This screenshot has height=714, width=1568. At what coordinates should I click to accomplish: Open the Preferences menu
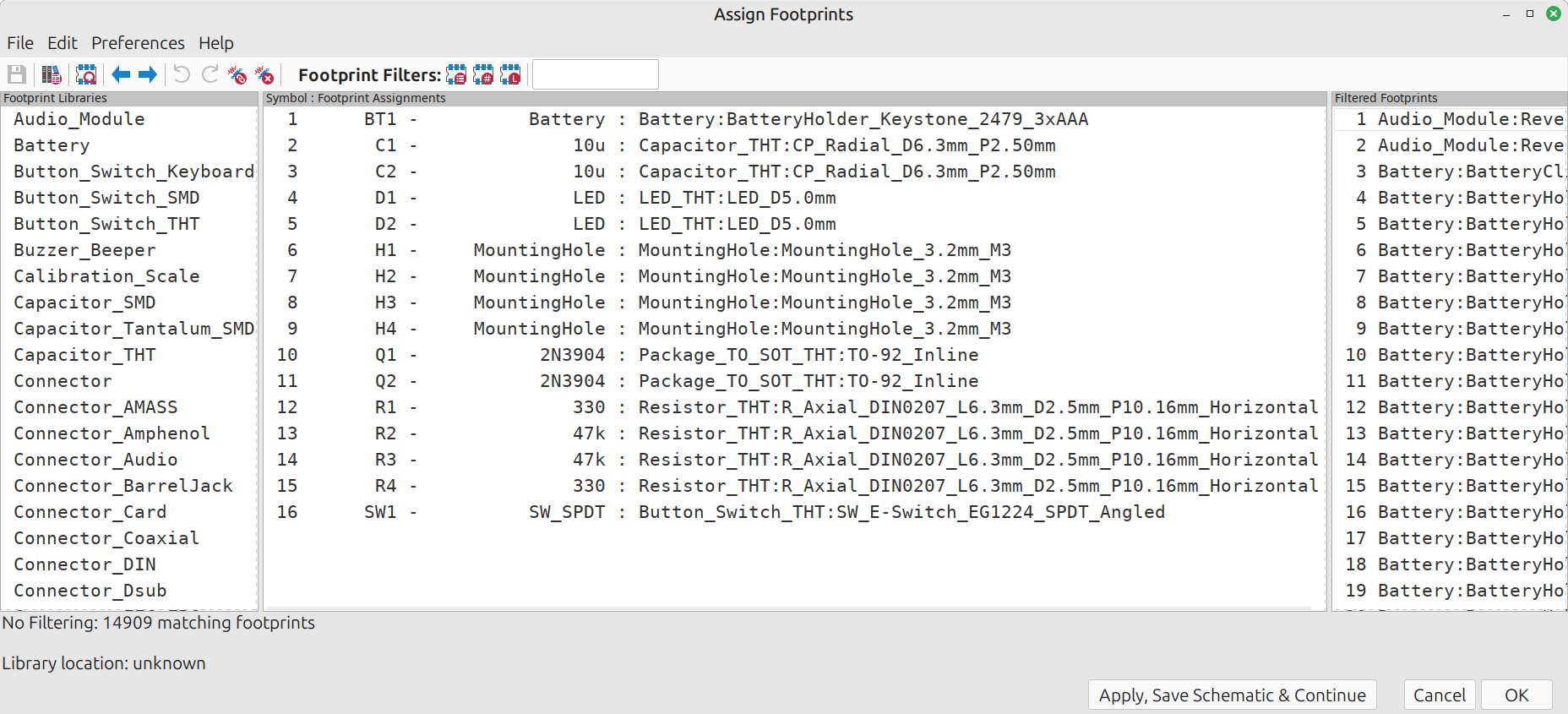pyautogui.click(x=138, y=43)
